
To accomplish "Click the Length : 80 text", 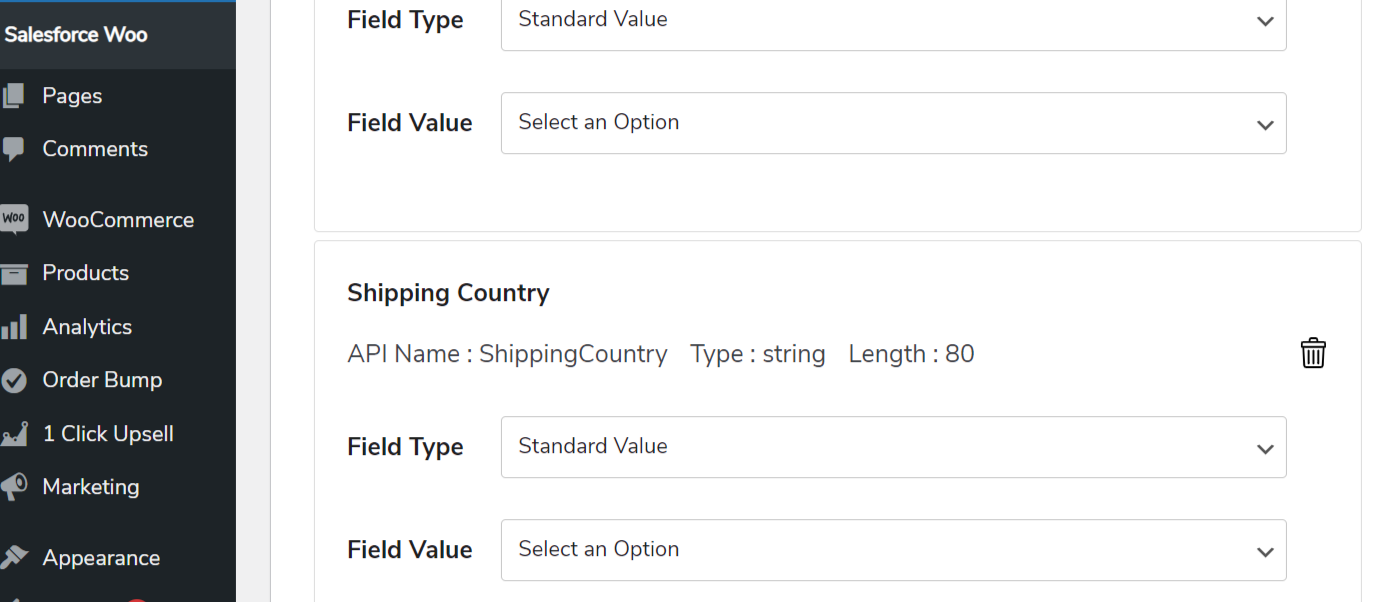I will coord(911,354).
